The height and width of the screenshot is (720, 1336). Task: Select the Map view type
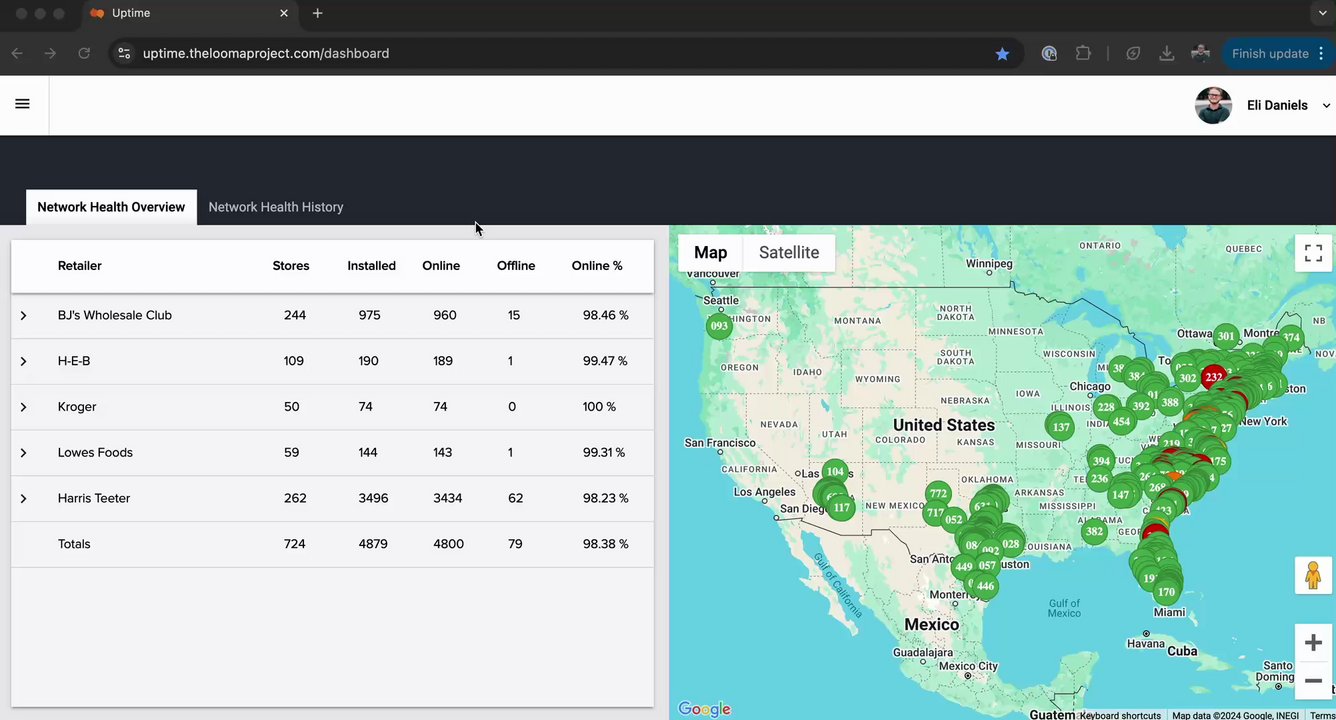coord(710,253)
